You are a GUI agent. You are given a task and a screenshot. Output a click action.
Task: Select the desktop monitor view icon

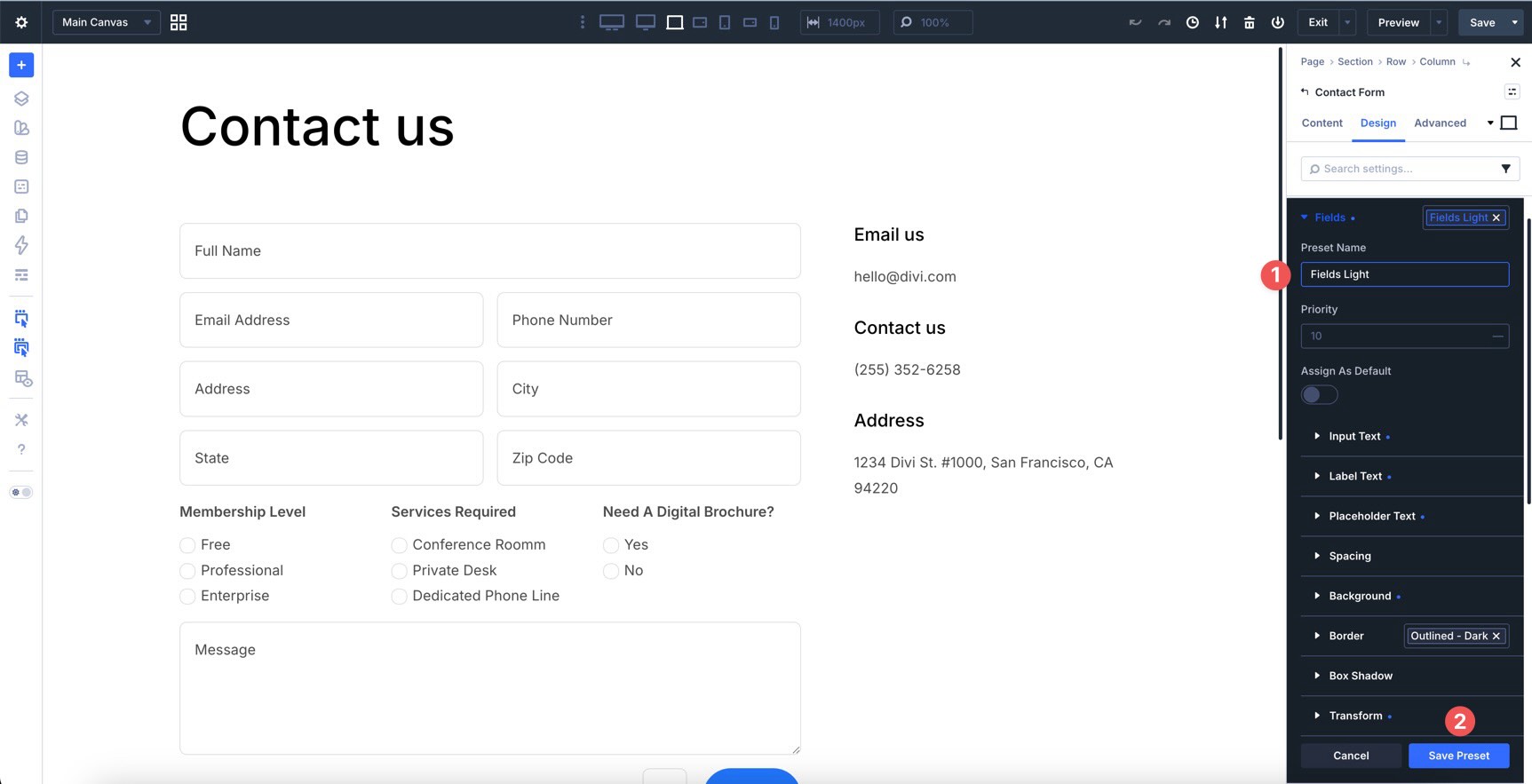click(x=646, y=22)
